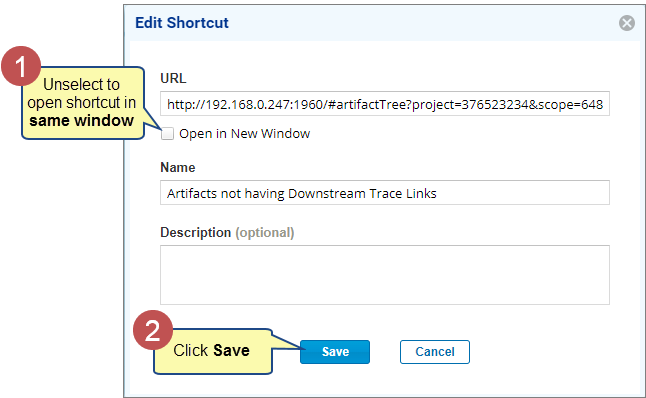This screenshot has width=646, height=398.
Task: Click the gray '(optional)' hint text
Action: [264, 232]
